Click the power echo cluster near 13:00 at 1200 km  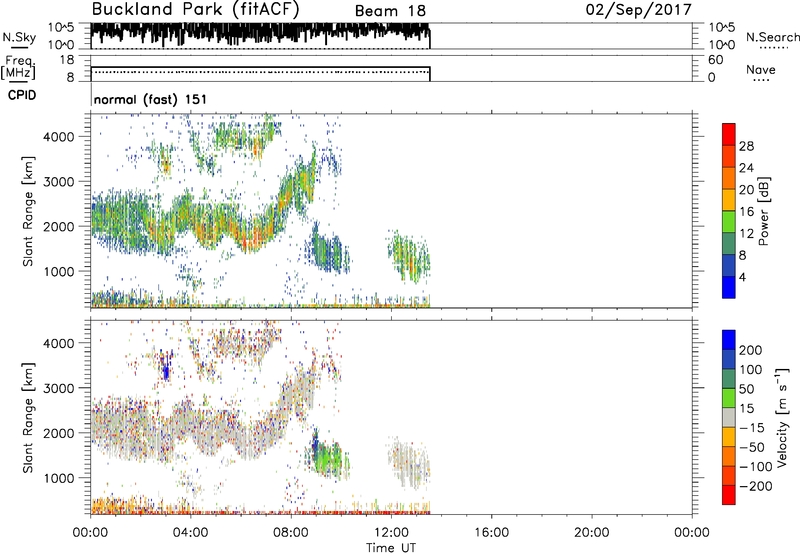(409, 257)
